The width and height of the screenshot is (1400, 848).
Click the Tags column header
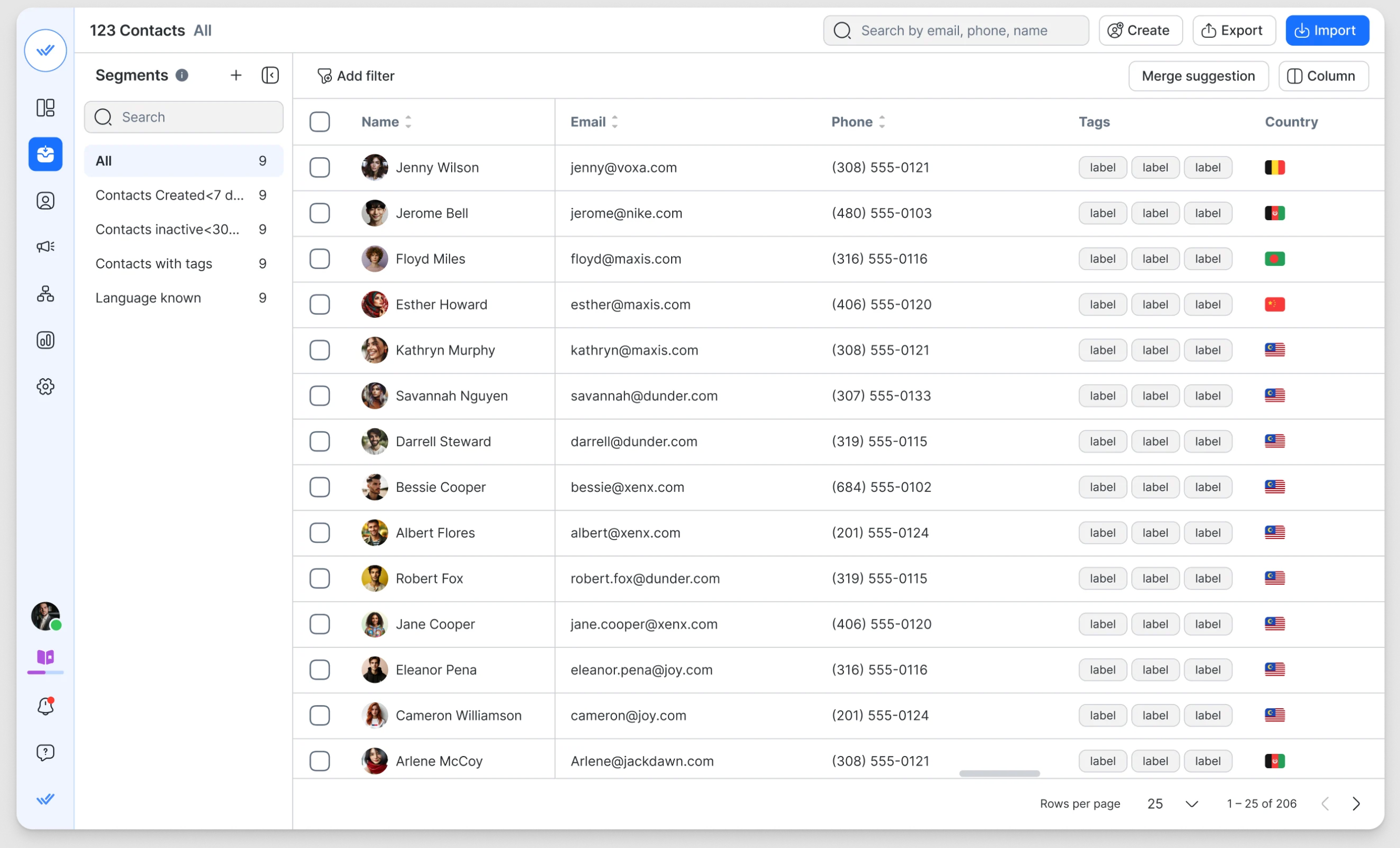pos(1094,121)
